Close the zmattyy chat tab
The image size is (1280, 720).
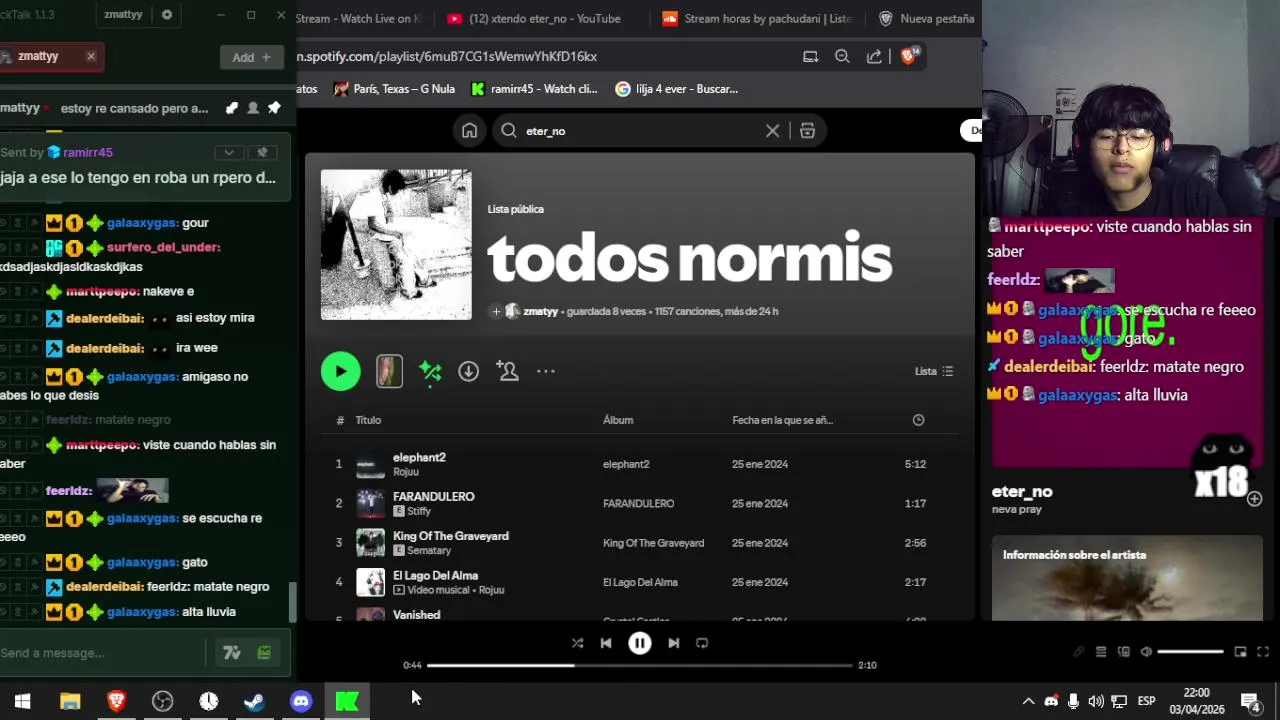coord(91,56)
